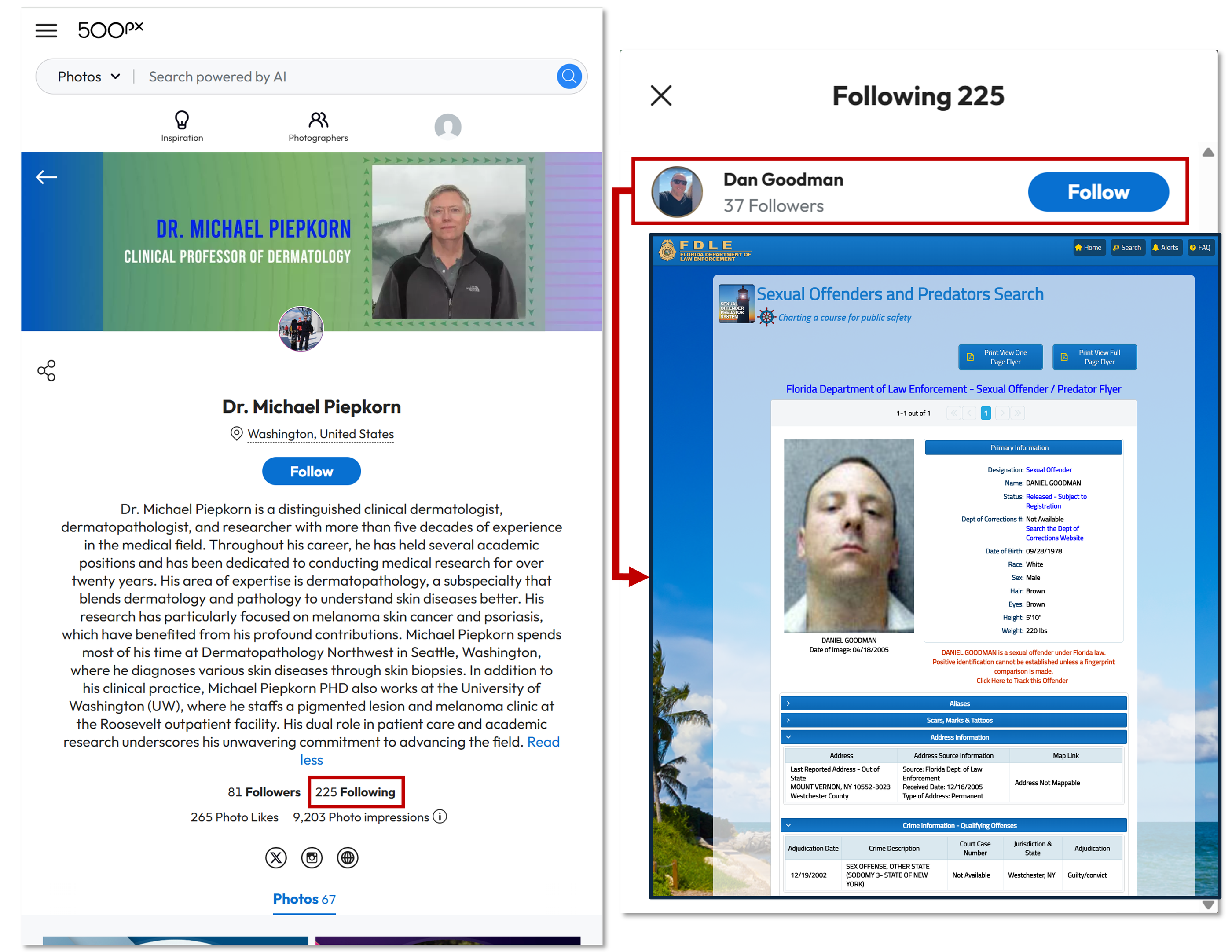
Task: Click the '12/19/2002' adjudication date cell
Action: coord(808,875)
